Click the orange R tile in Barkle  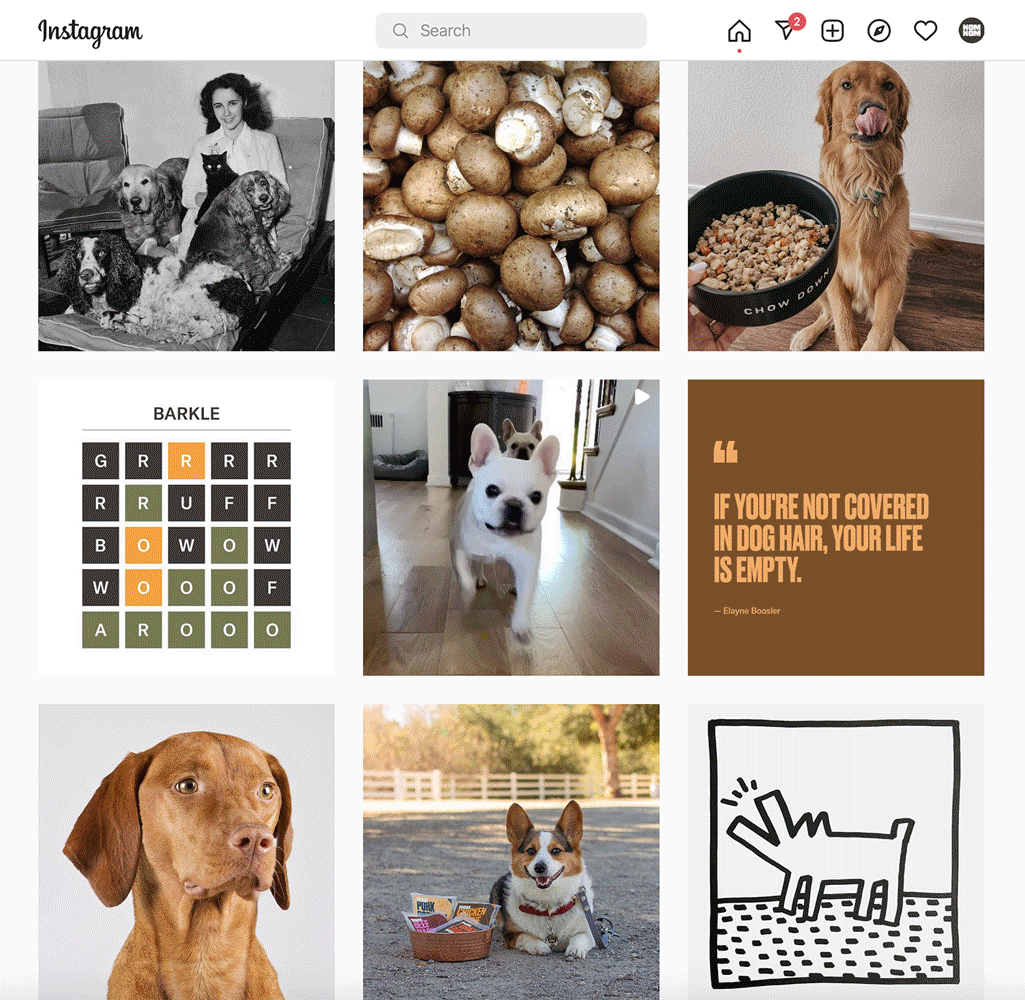(186, 461)
